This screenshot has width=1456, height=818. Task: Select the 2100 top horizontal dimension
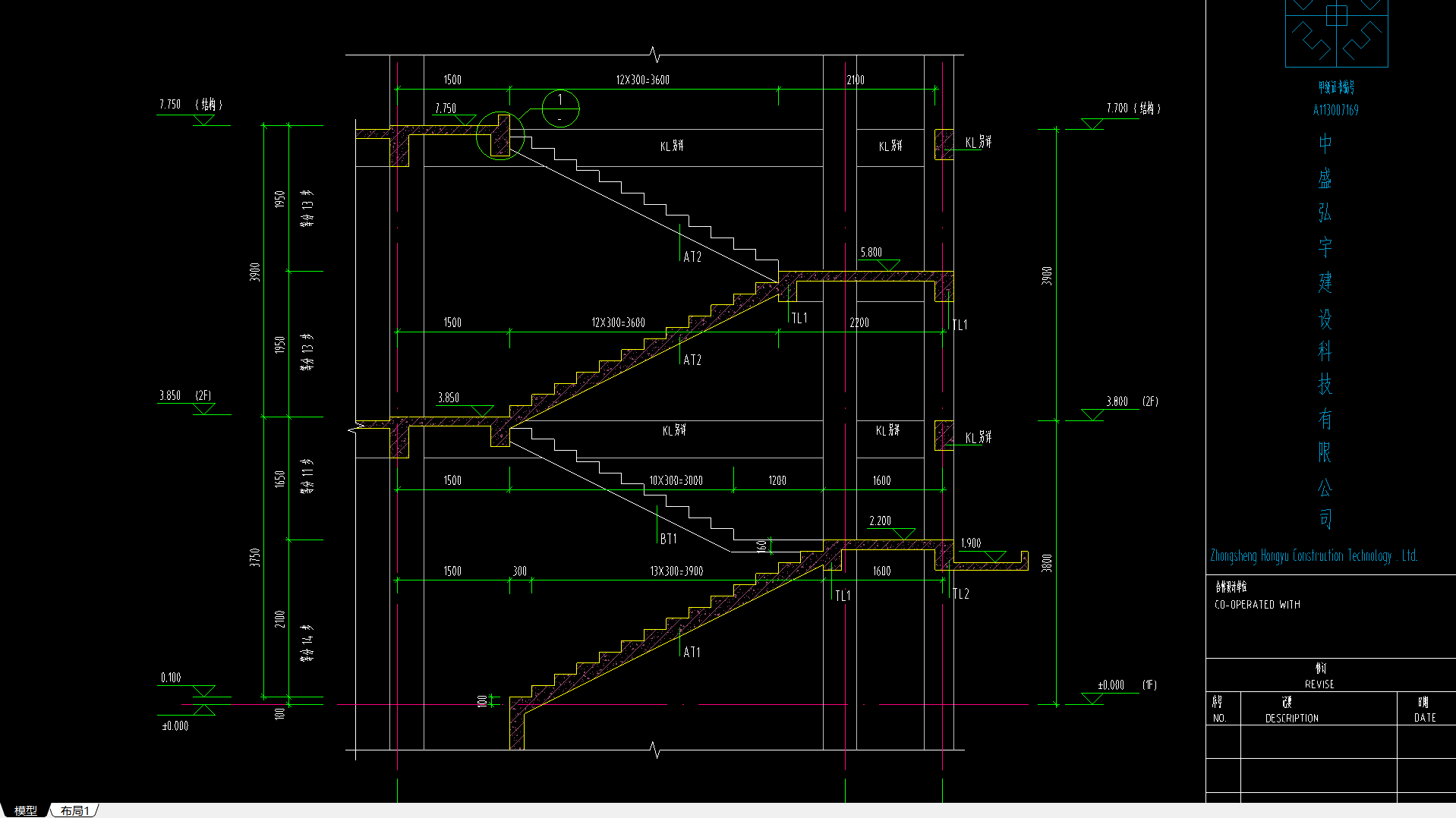point(856,80)
